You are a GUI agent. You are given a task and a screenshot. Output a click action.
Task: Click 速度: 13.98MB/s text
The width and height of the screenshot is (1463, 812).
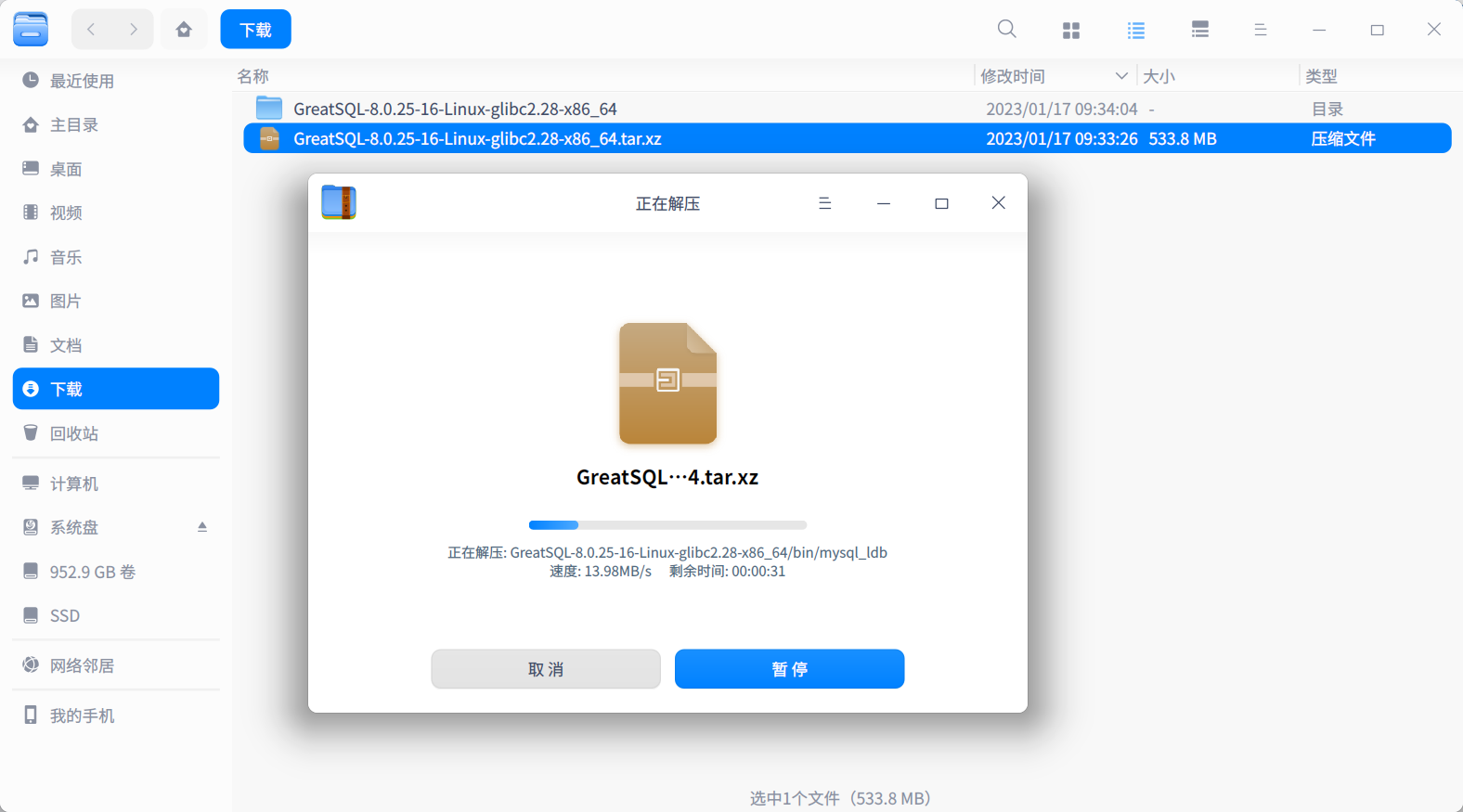click(601, 572)
